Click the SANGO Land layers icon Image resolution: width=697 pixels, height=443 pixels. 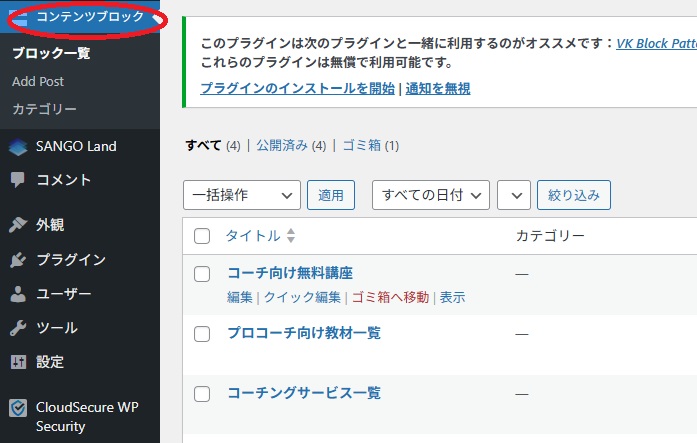tap(18, 146)
